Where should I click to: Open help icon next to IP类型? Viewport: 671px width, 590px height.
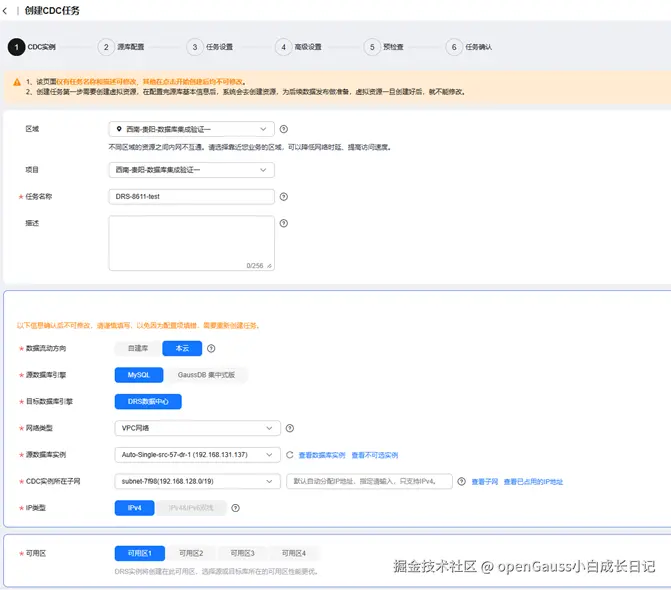pyautogui.click(x=235, y=508)
